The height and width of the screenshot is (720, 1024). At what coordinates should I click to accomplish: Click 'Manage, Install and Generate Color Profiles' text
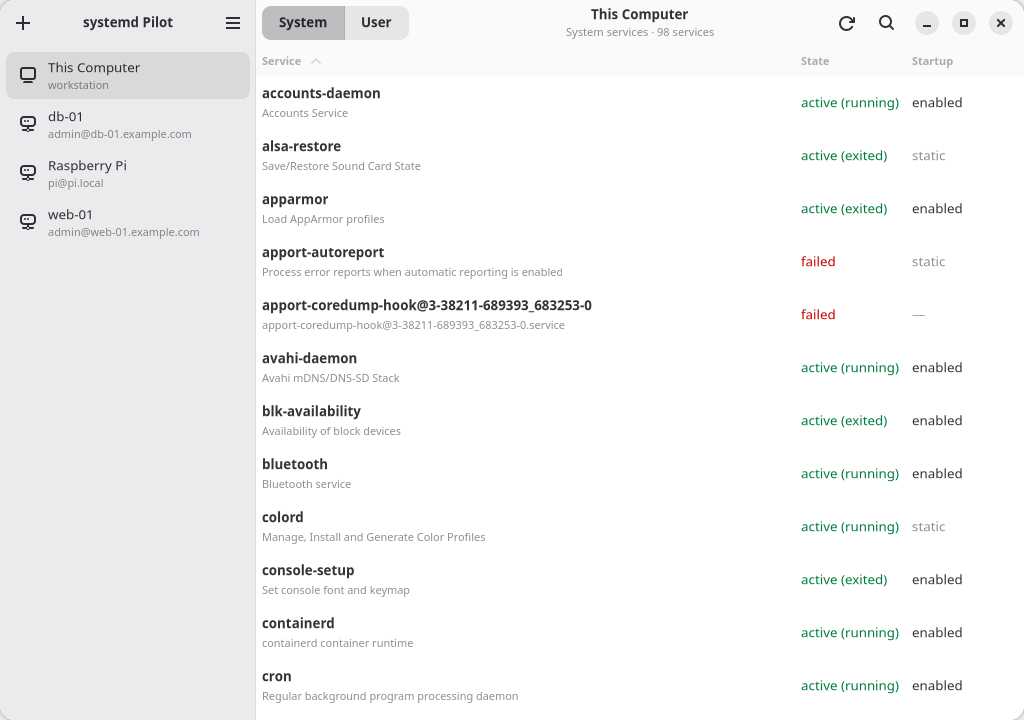click(374, 537)
